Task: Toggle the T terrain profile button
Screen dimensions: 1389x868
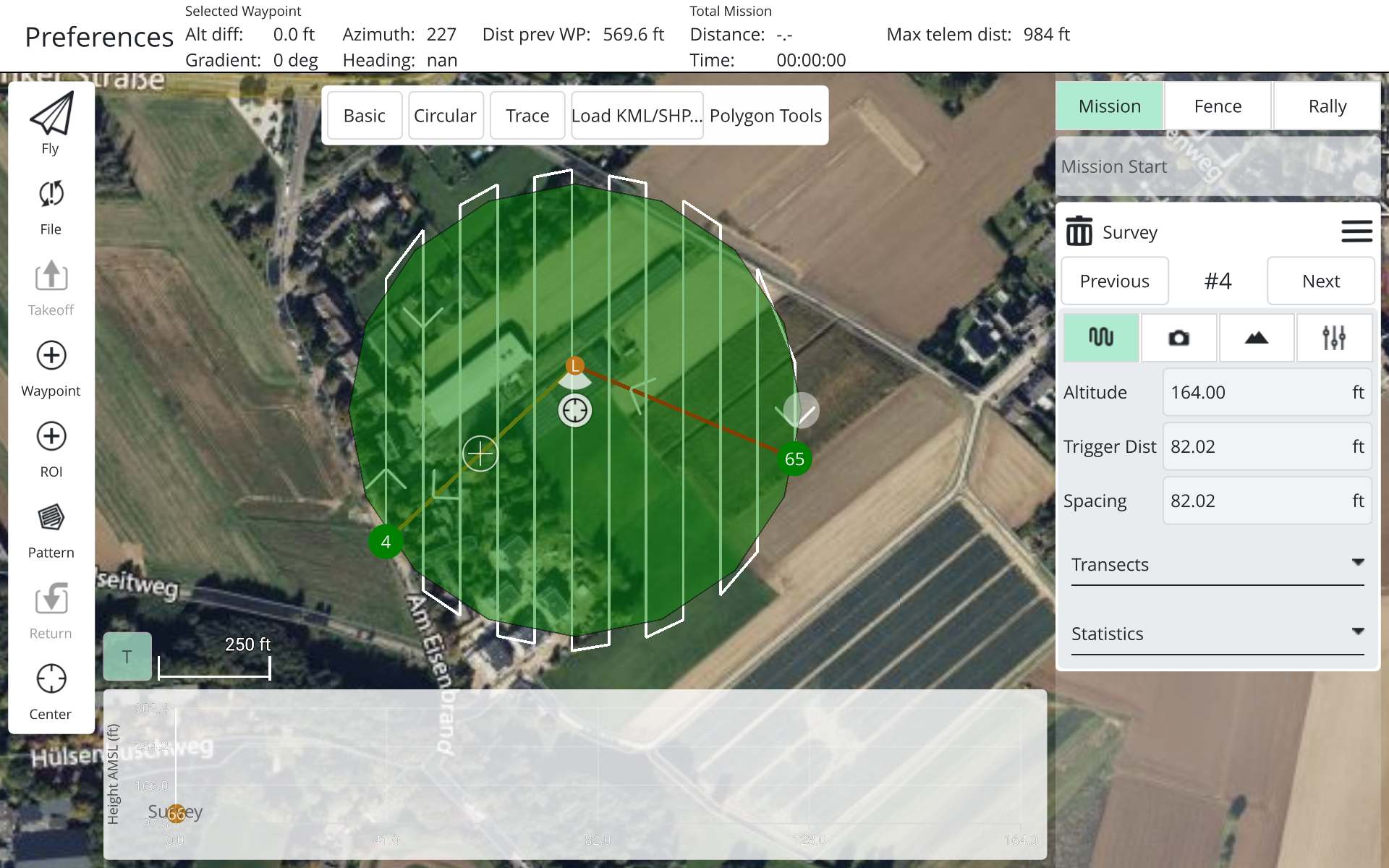Action: pyautogui.click(x=127, y=656)
